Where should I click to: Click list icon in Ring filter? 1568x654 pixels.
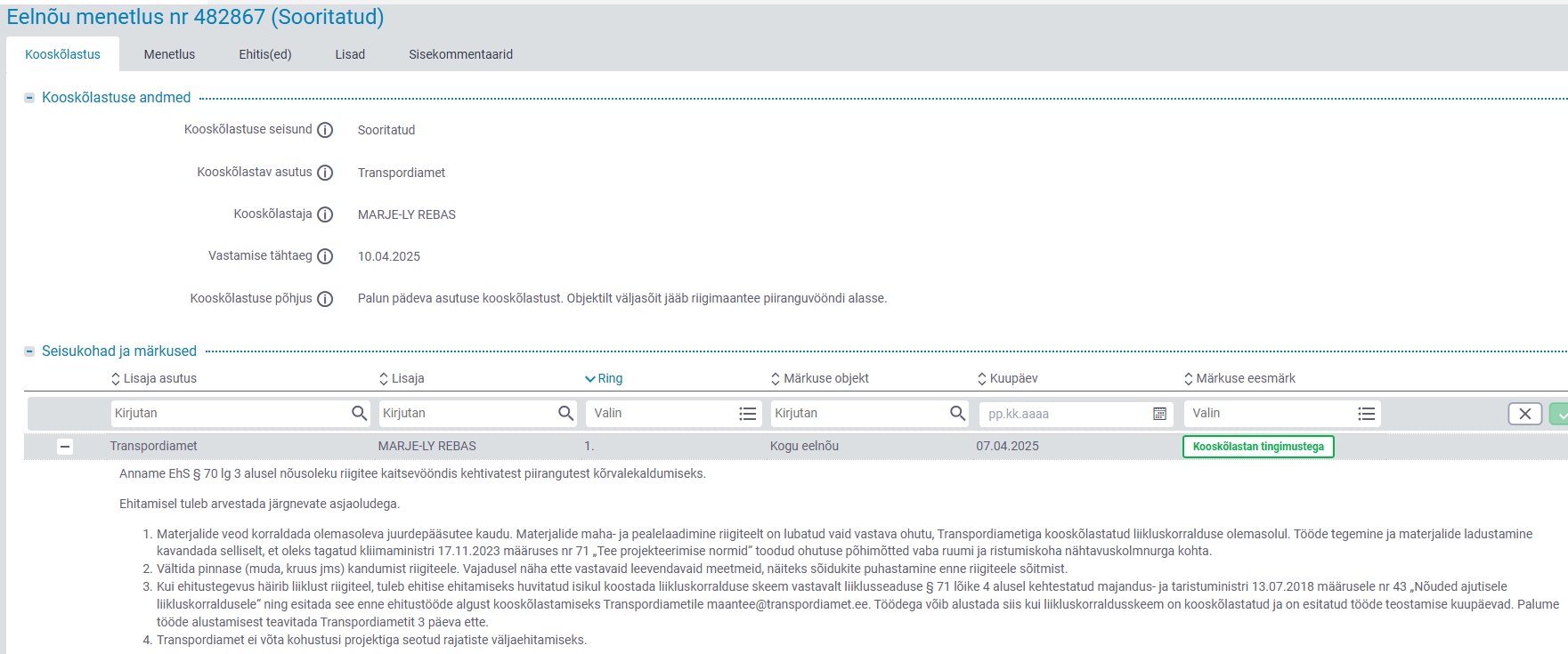click(748, 414)
